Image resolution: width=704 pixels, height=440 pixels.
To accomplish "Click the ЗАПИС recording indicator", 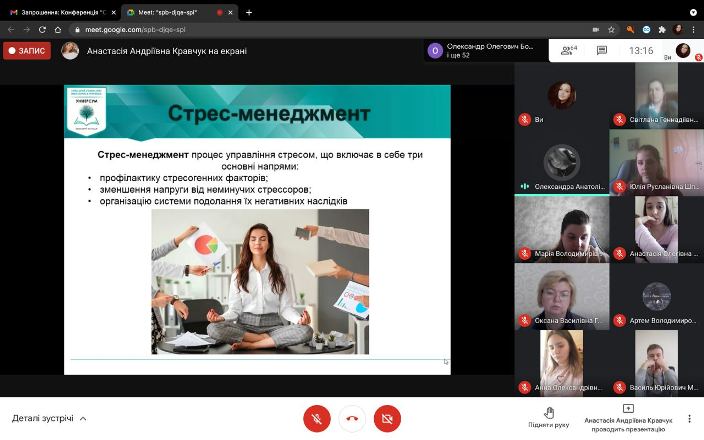I will [x=27, y=51].
